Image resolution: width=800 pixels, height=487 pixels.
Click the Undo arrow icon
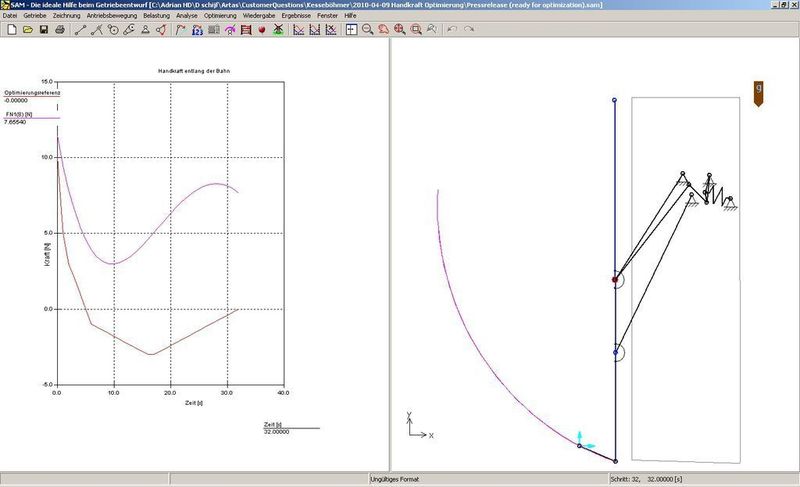[x=452, y=30]
